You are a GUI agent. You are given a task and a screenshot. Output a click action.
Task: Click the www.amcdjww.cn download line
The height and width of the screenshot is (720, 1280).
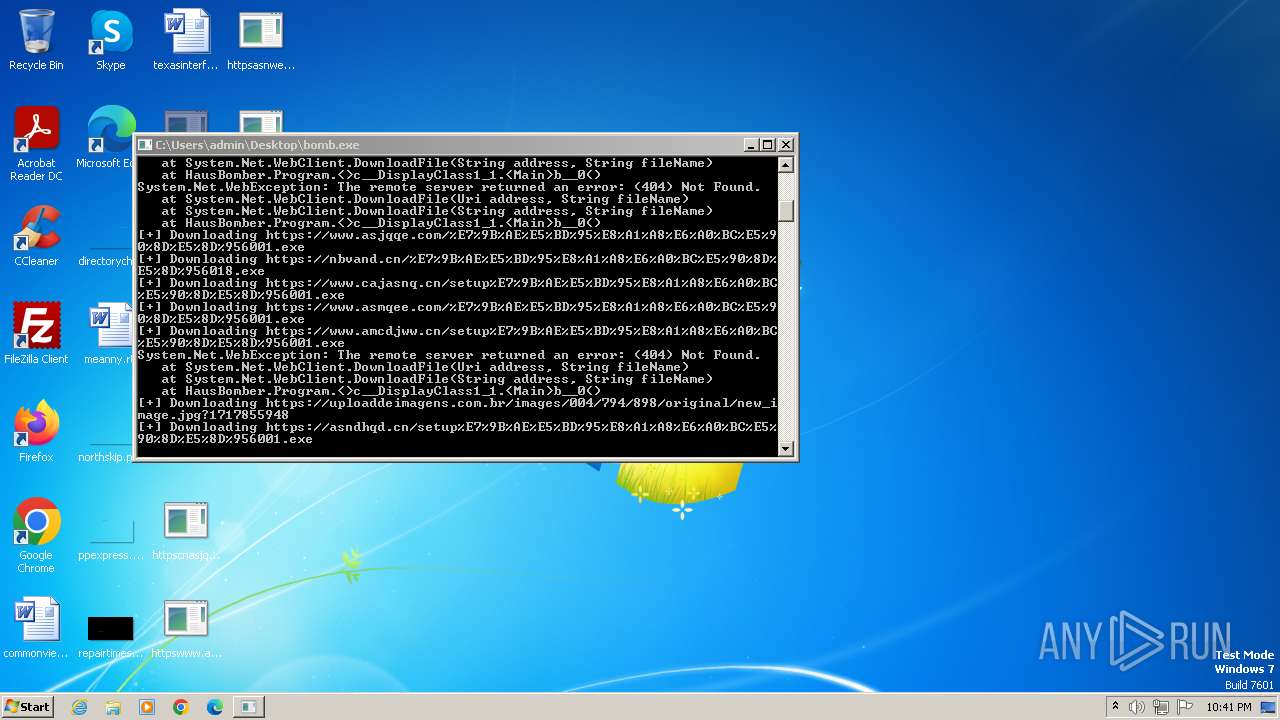tap(457, 337)
